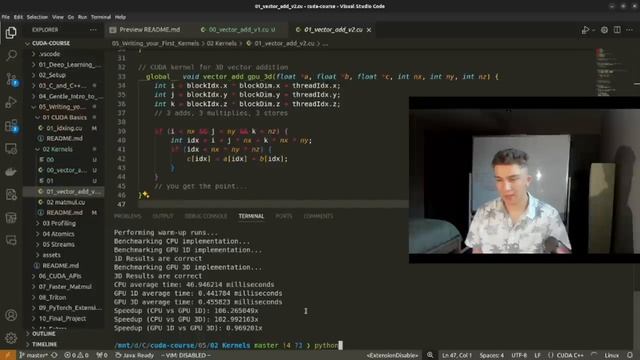640x360 pixels.
Task: Open the Accounts menu icon
Action: (11, 315)
